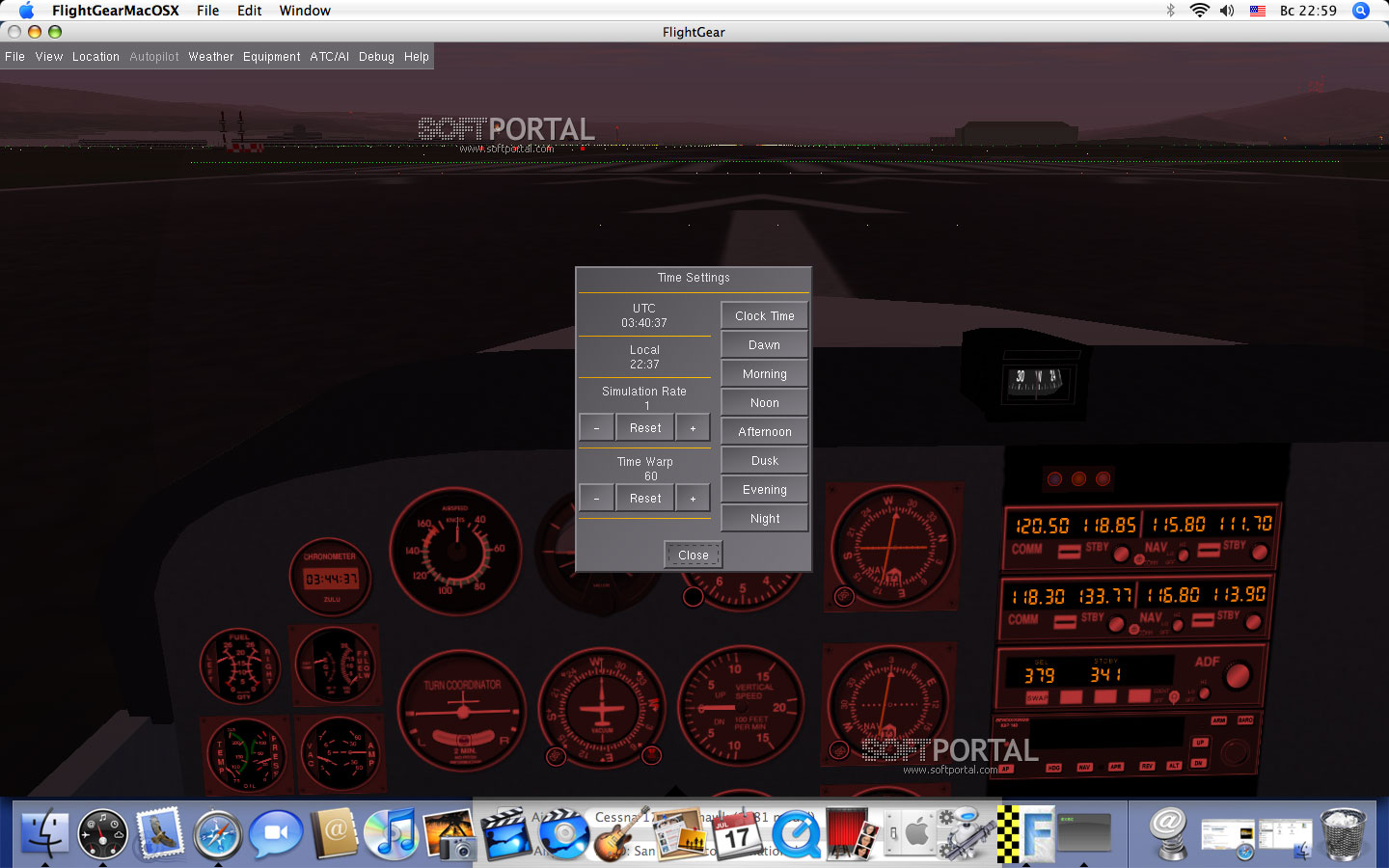Set simulation time to Noon
1389x868 pixels.
[x=764, y=402]
